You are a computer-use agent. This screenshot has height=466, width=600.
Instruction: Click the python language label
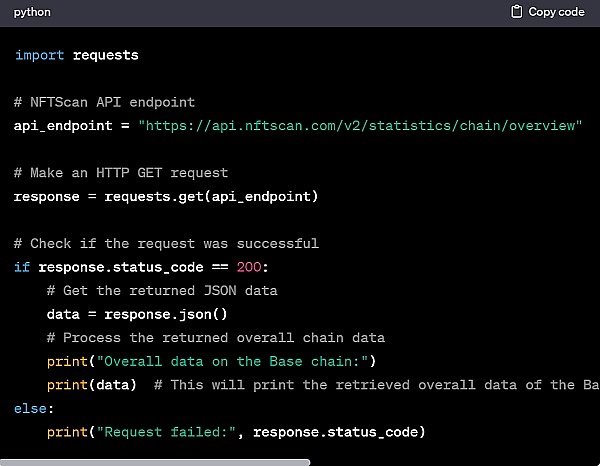(x=32, y=12)
